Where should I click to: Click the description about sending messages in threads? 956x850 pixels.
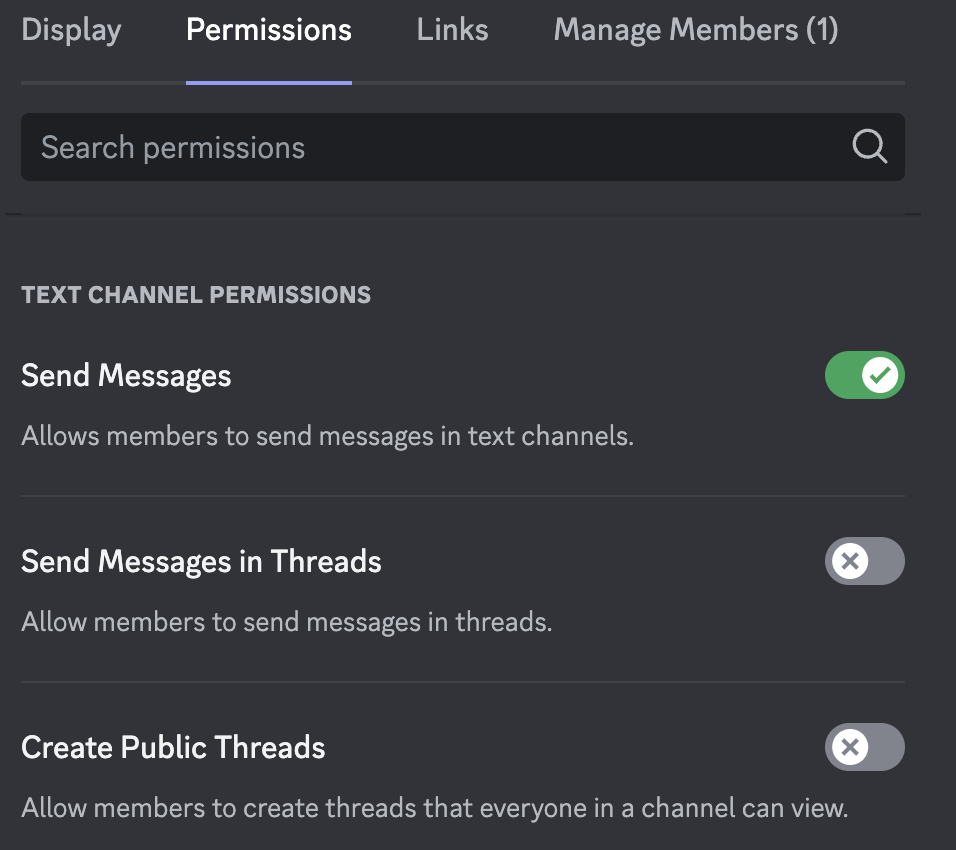click(x=287, y=622)
